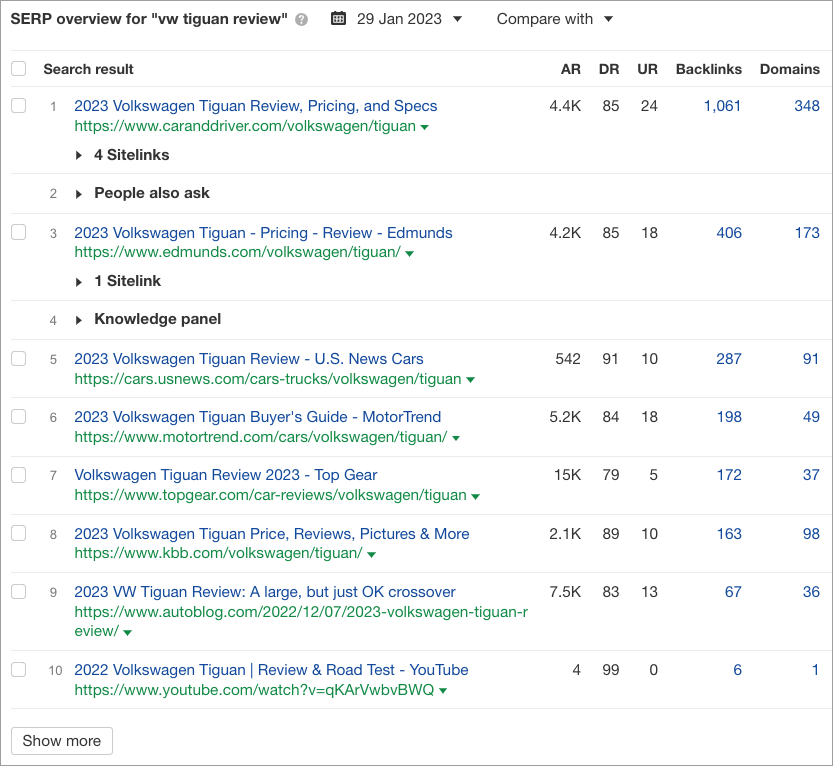Click the autoblog.com URL
Image resolution: width=833 pixels, height=766 pixels.
click(301, 622)
